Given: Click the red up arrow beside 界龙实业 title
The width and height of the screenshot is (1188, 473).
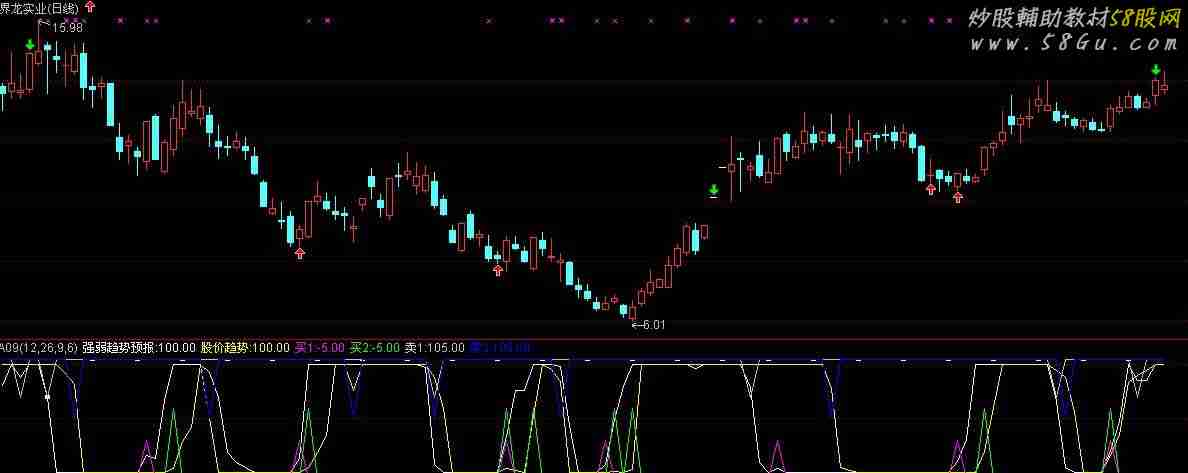Looking at the screenshot, I should coord(91,8).
